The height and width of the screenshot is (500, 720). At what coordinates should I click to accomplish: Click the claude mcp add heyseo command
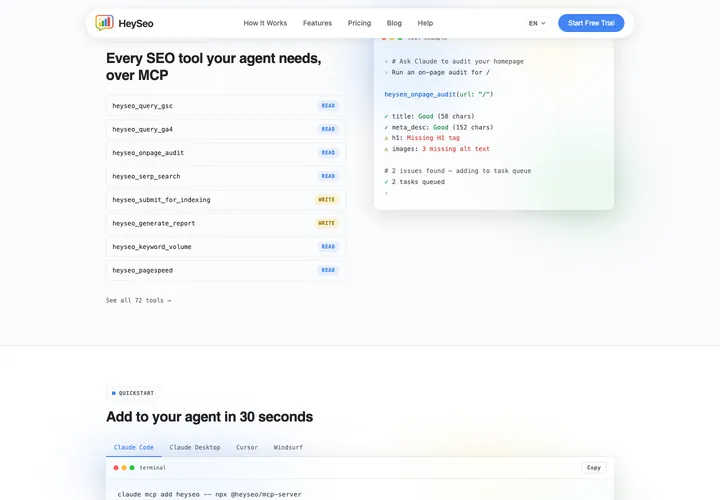click(209, 494)
